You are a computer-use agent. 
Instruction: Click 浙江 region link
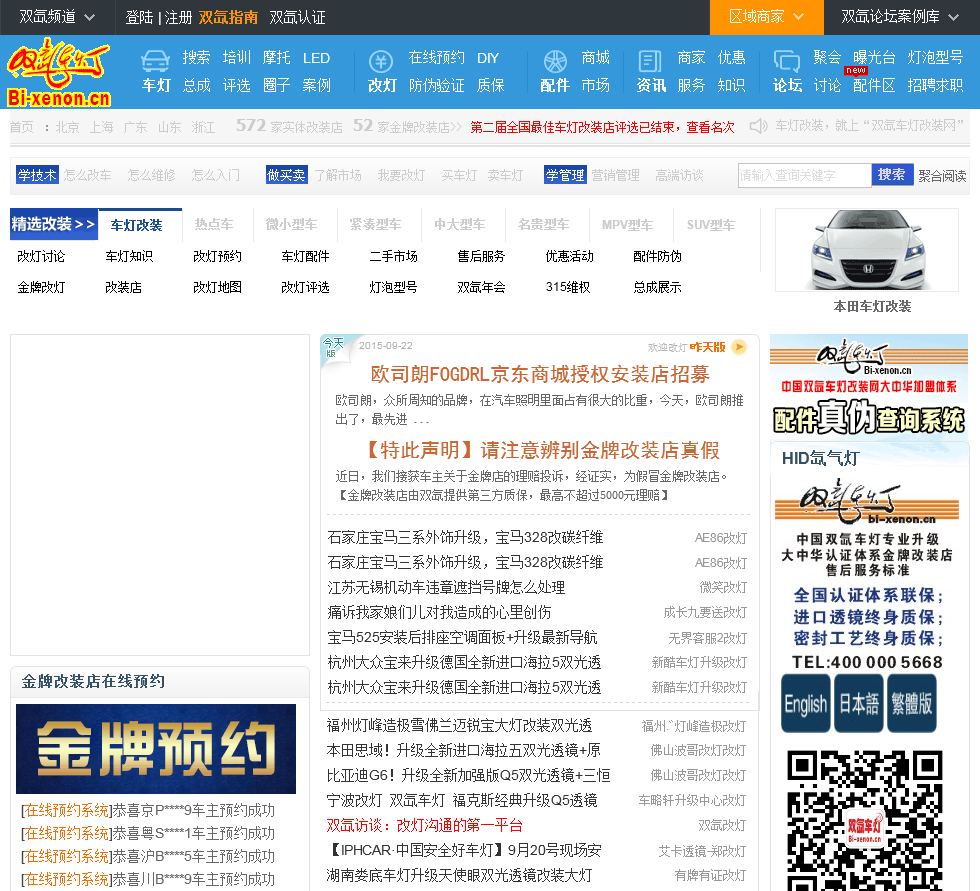point(203,127)
